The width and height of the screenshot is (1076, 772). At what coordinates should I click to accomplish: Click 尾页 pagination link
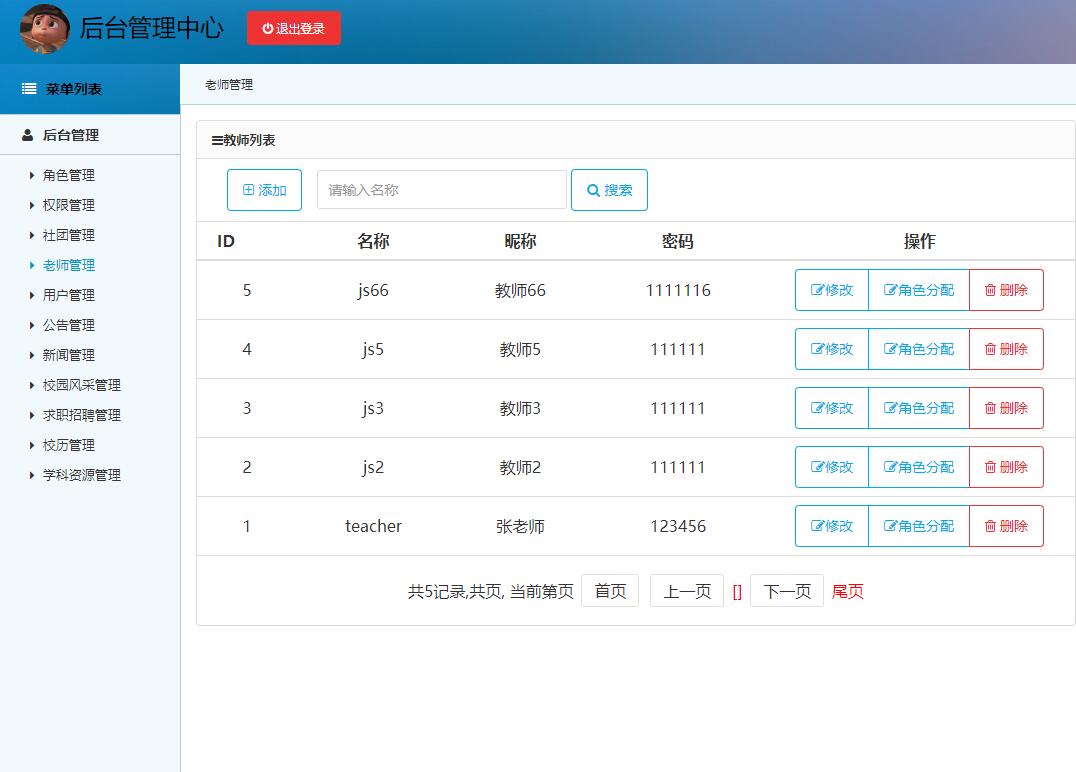(x=846, y=590)
